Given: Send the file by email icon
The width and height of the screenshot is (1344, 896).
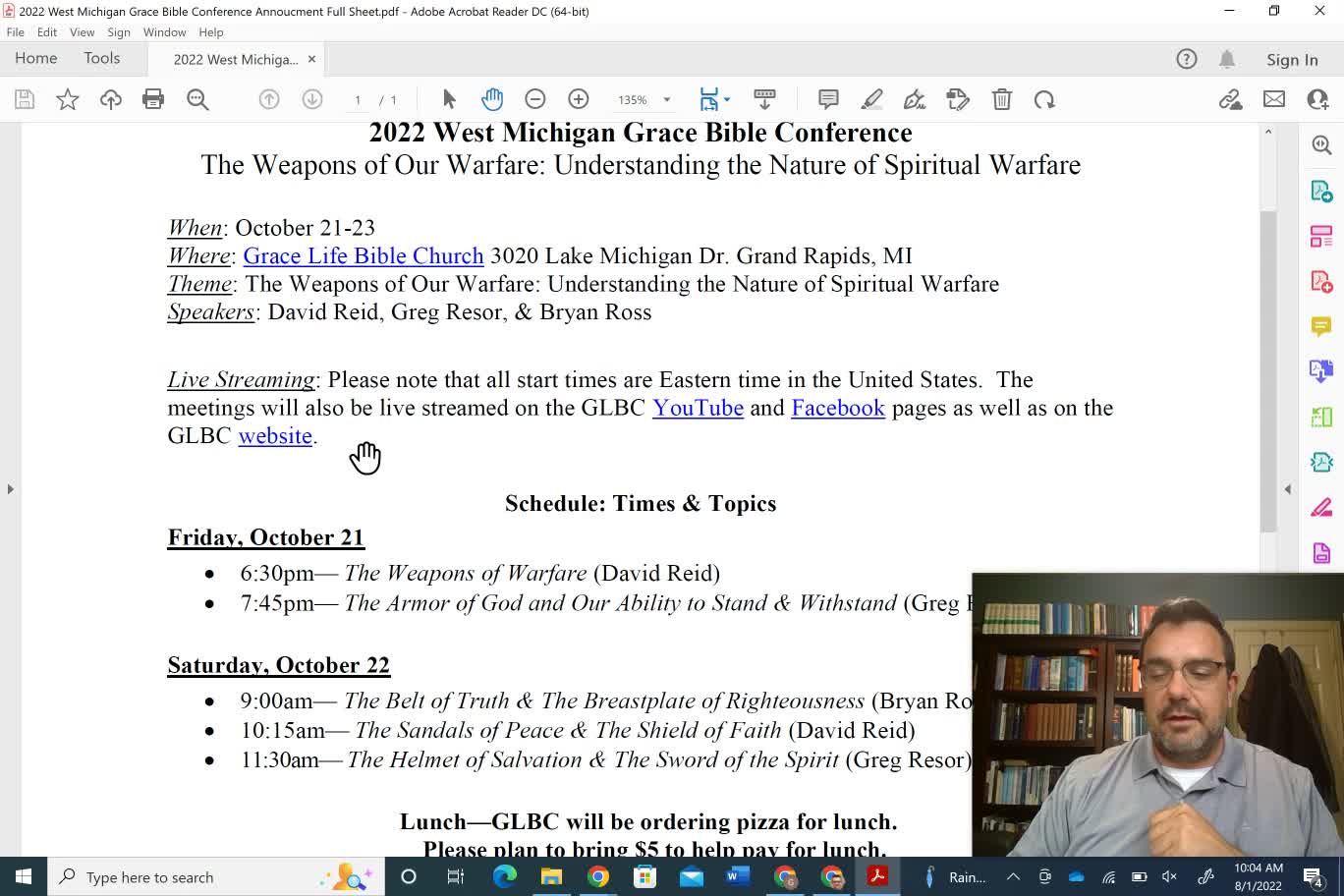Looking at the screenshot, I should pos(1274,99).
